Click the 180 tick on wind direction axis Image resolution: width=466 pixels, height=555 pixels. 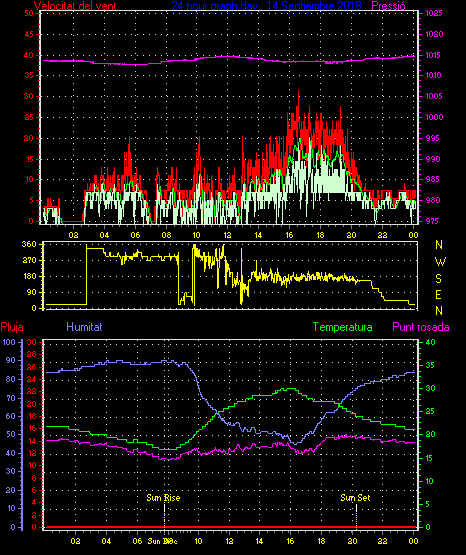[x=29, y=276]
